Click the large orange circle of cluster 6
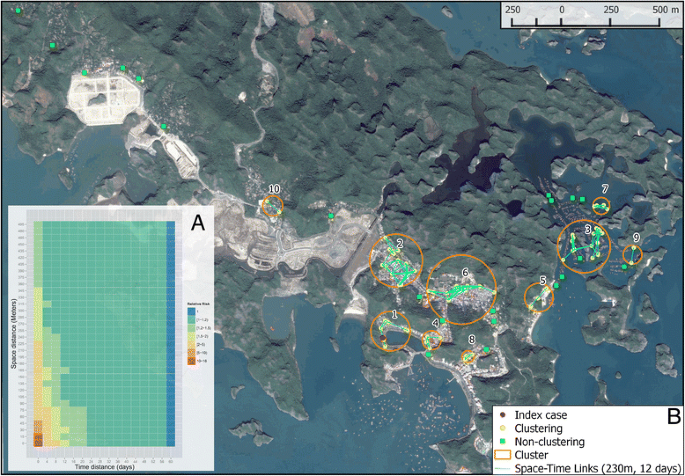Viewport: 685px width, 476px height. click(461, 290)
